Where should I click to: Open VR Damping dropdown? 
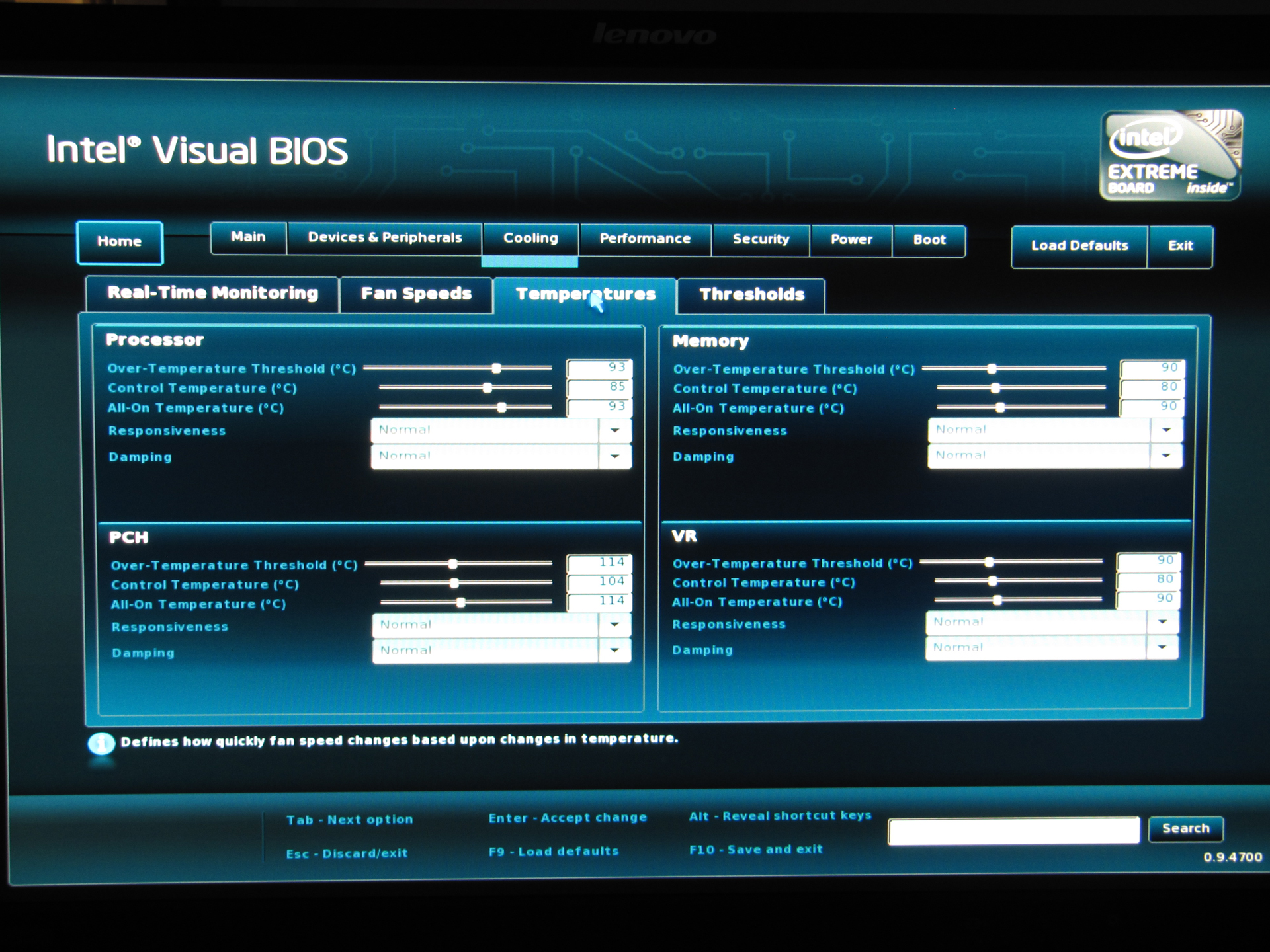pyautogui.click(x=1052, y=647)
